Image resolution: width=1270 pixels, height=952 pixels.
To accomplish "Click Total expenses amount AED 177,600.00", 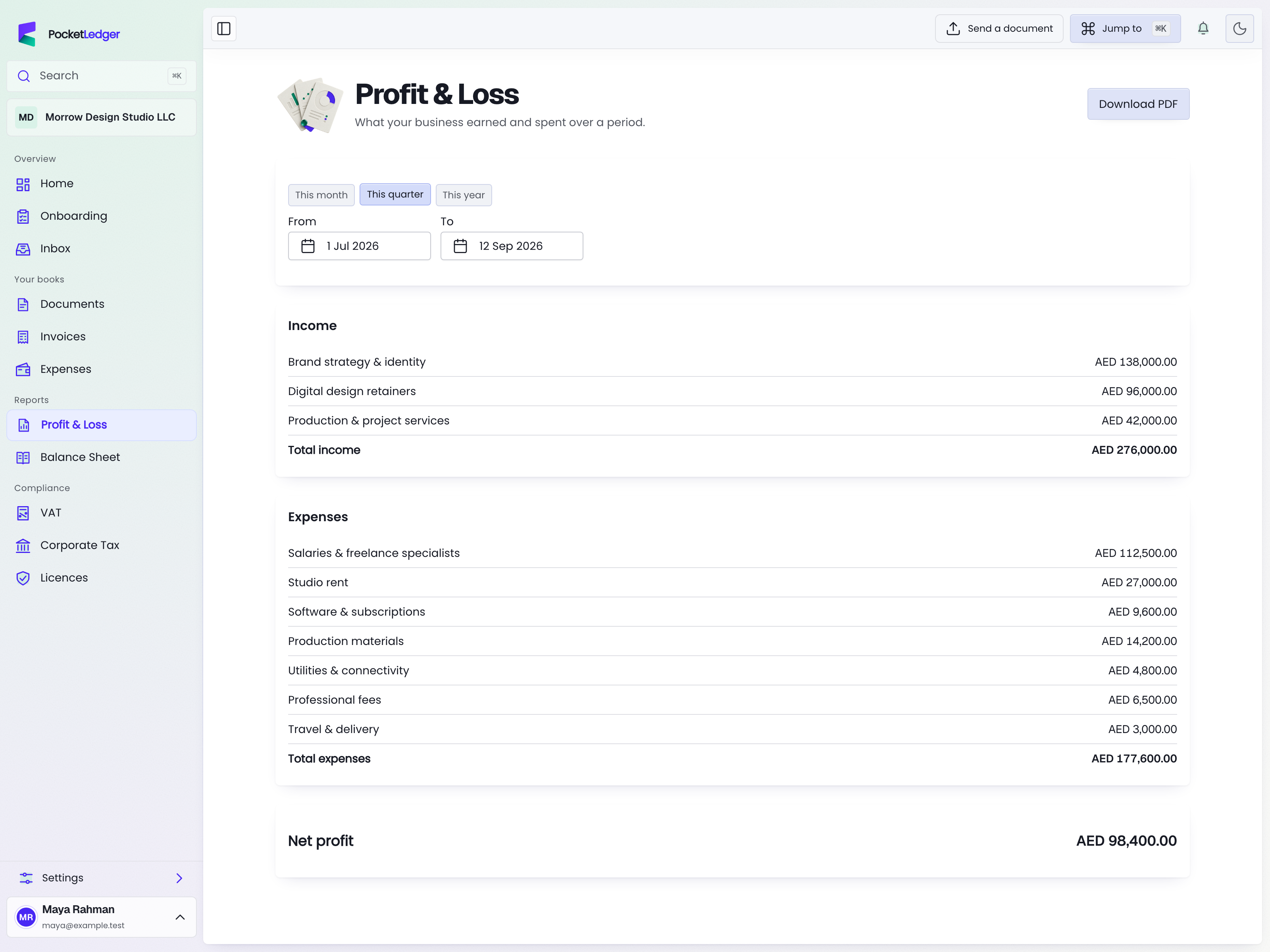I will coord(1134,758).
